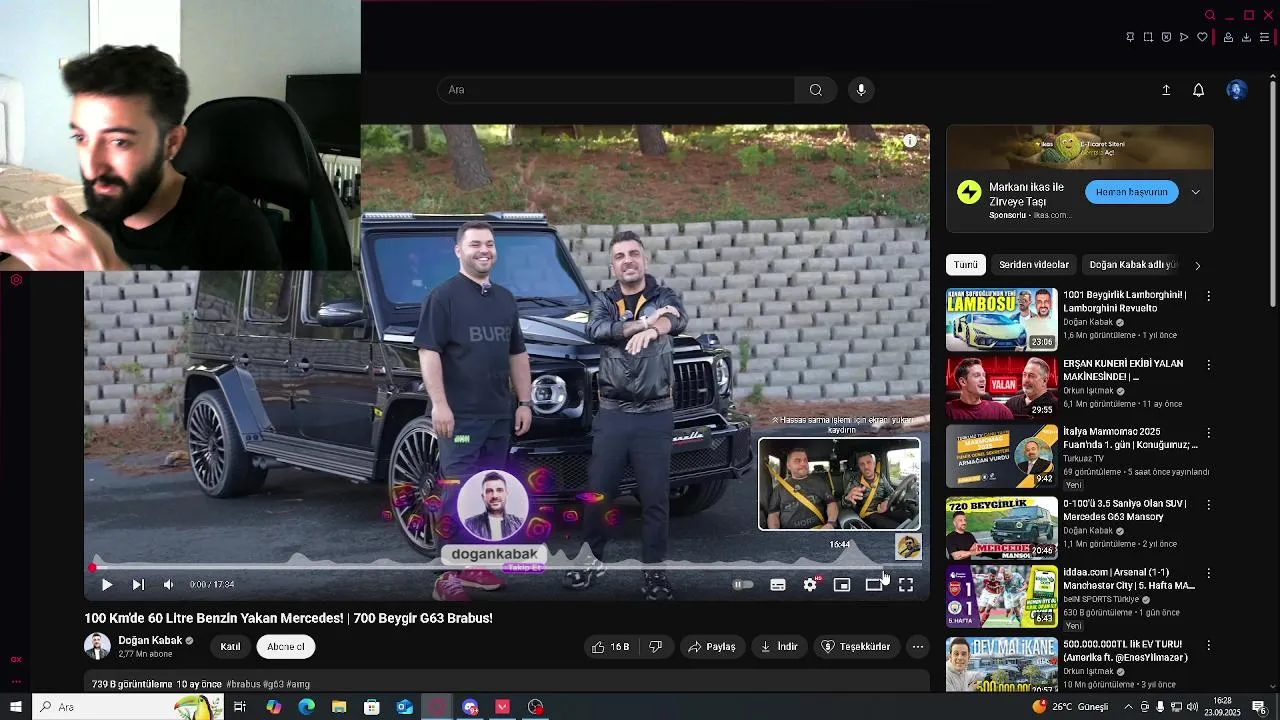Open Doğan Kabak channel avatar

[97, 646]
